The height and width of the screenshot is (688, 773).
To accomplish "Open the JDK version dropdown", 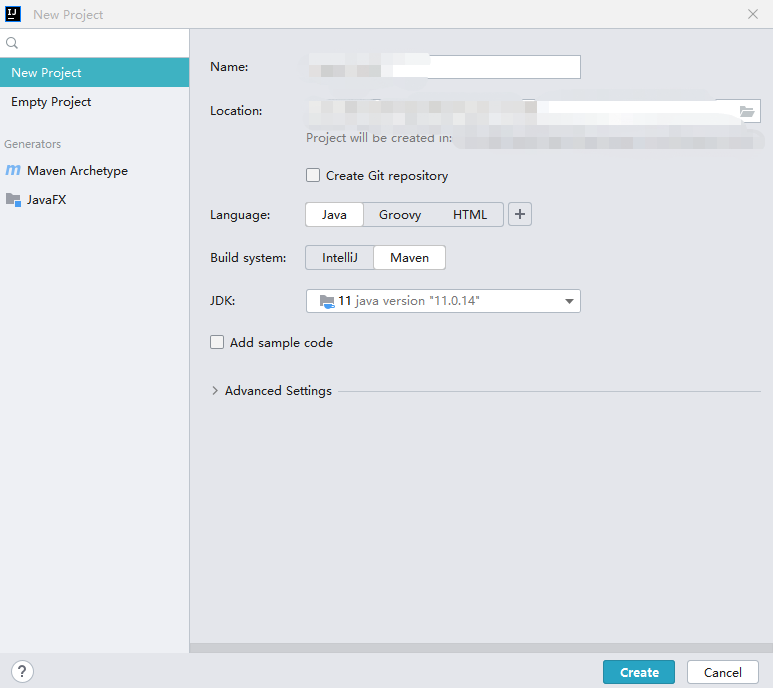I will (x=443, y=301).
